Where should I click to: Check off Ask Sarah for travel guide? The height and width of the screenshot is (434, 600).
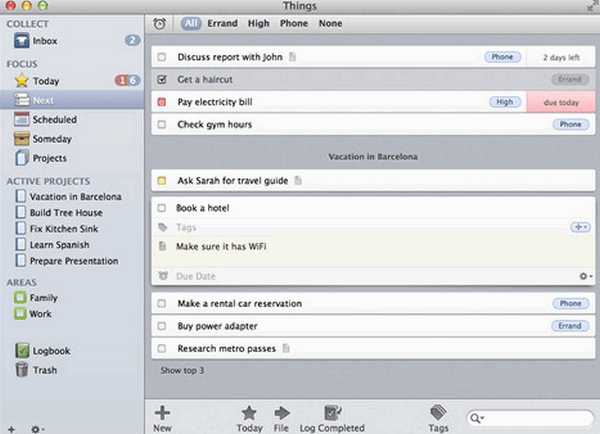coord(162,180)
